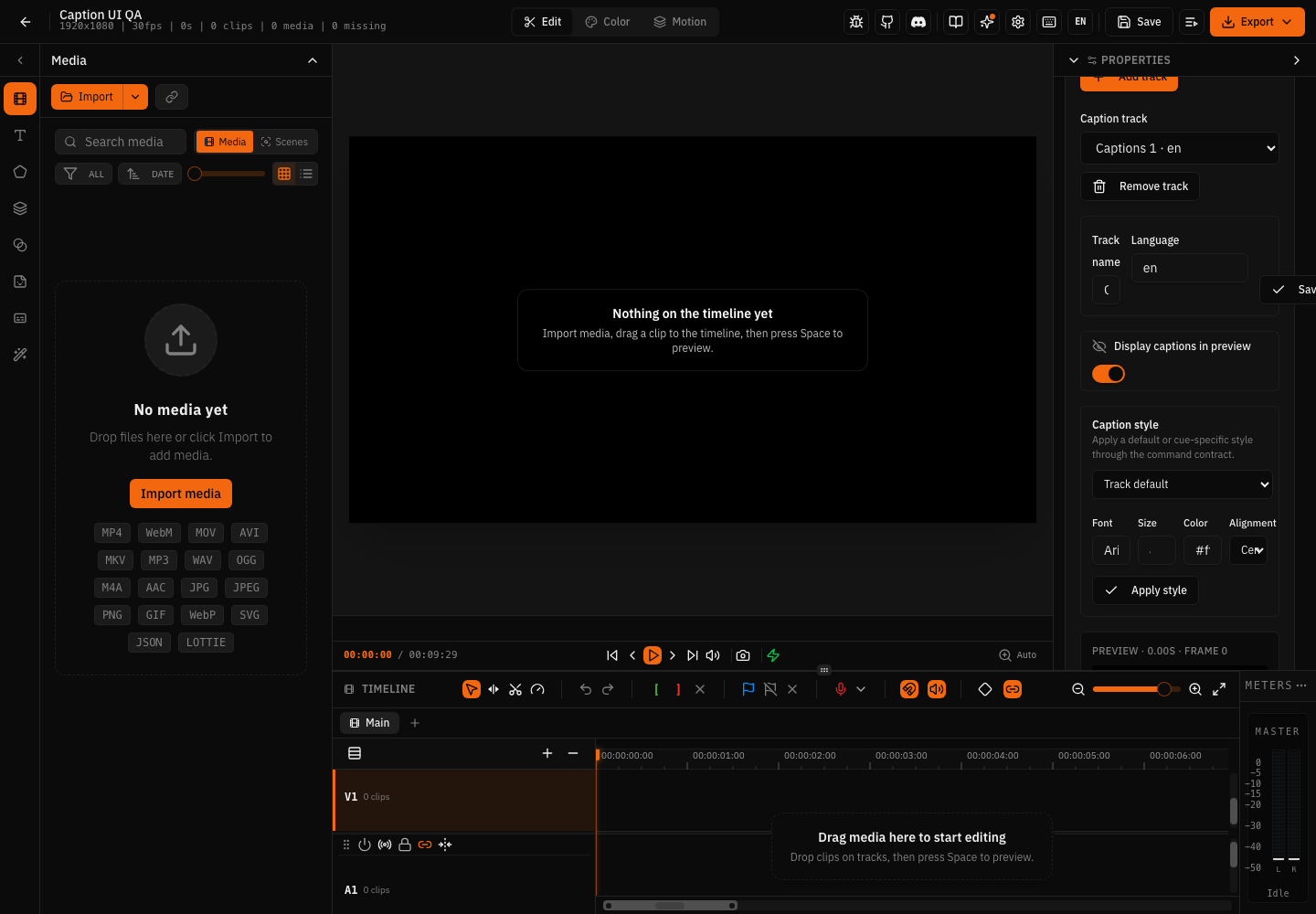Viewport: 1316px width, 914px height.
Task: Open the captions panel in sidebar
Action: point(20,318)
